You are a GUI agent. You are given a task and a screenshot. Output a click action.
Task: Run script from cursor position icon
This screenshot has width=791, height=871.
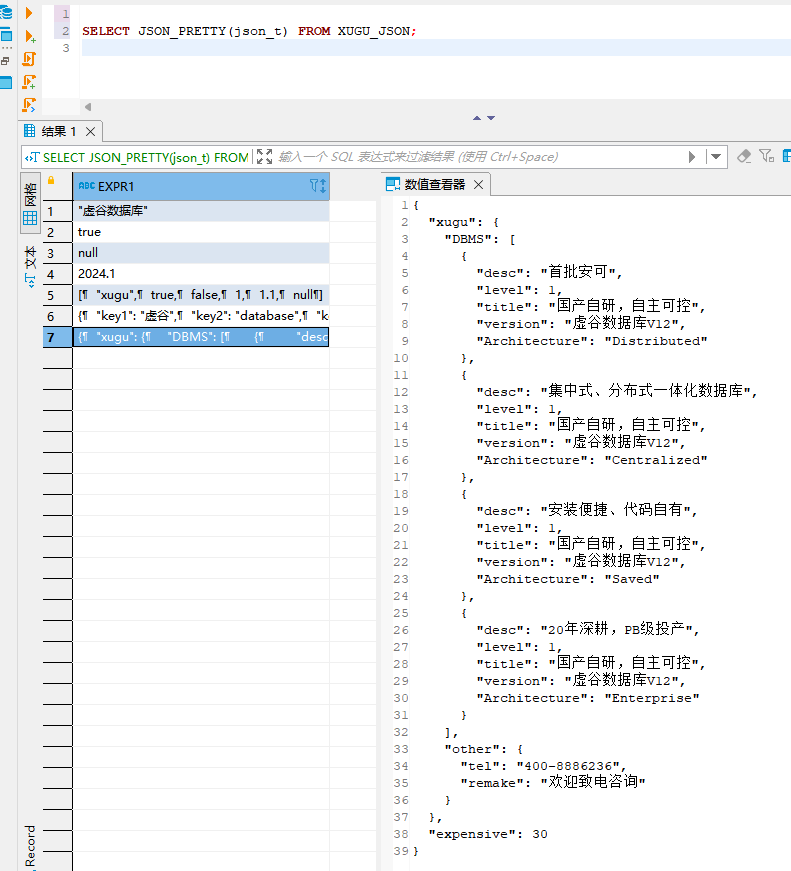(29, 105)
